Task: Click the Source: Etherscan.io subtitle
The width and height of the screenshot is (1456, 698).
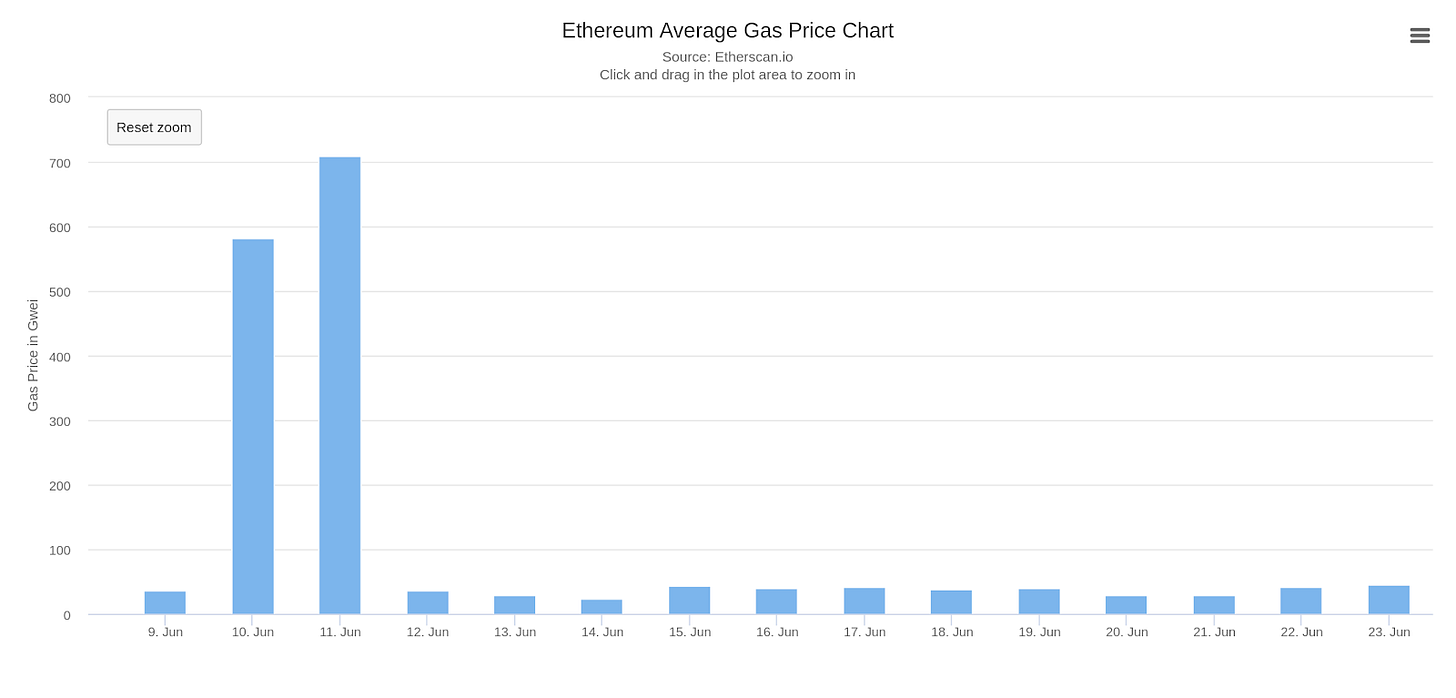Action: [728, 57]
